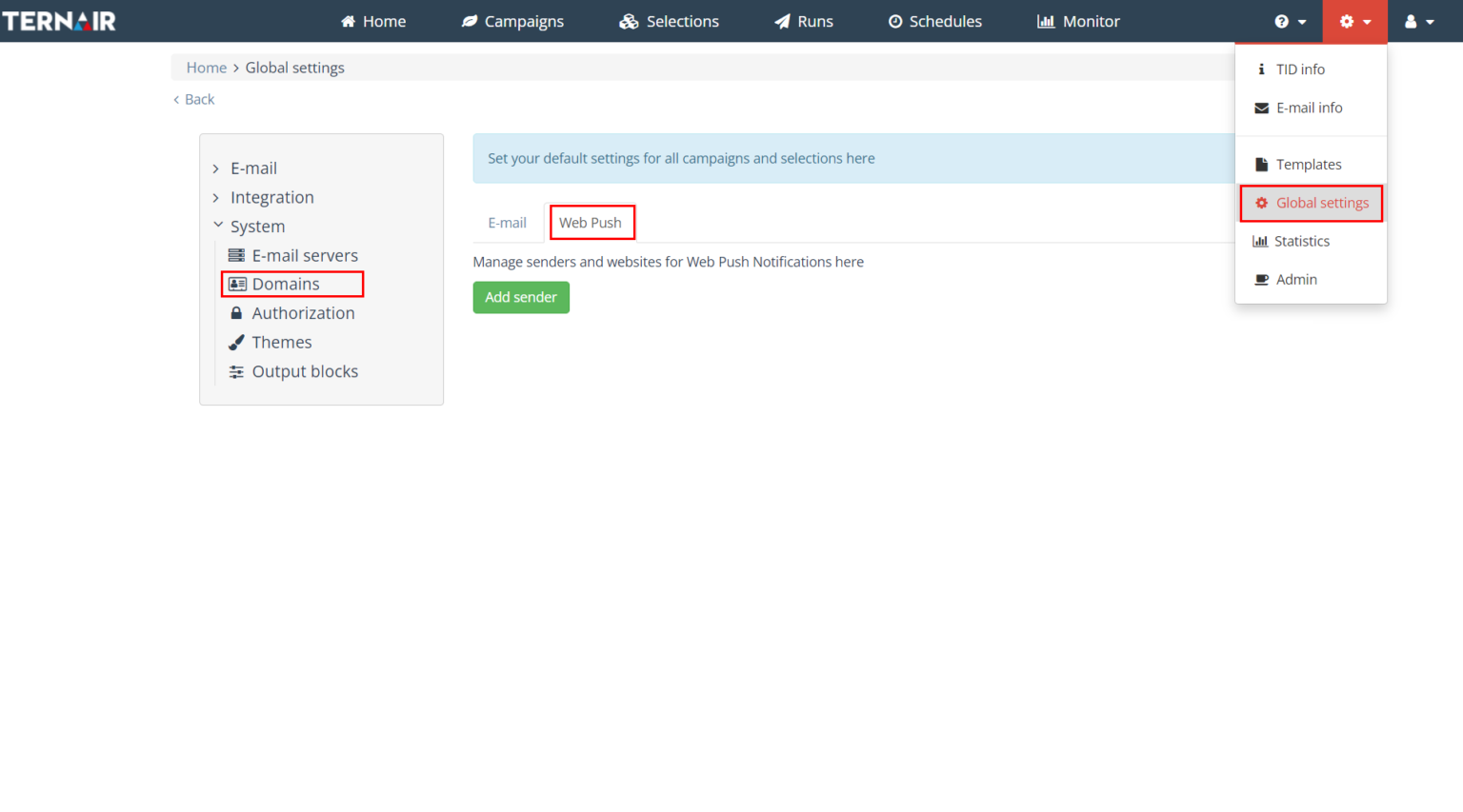Click the Integration tree label

(272, 198)
